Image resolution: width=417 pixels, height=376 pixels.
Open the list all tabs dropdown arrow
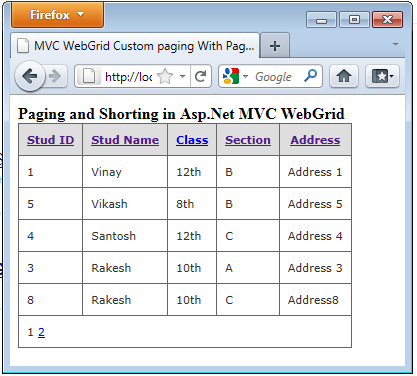click(396, 44)
